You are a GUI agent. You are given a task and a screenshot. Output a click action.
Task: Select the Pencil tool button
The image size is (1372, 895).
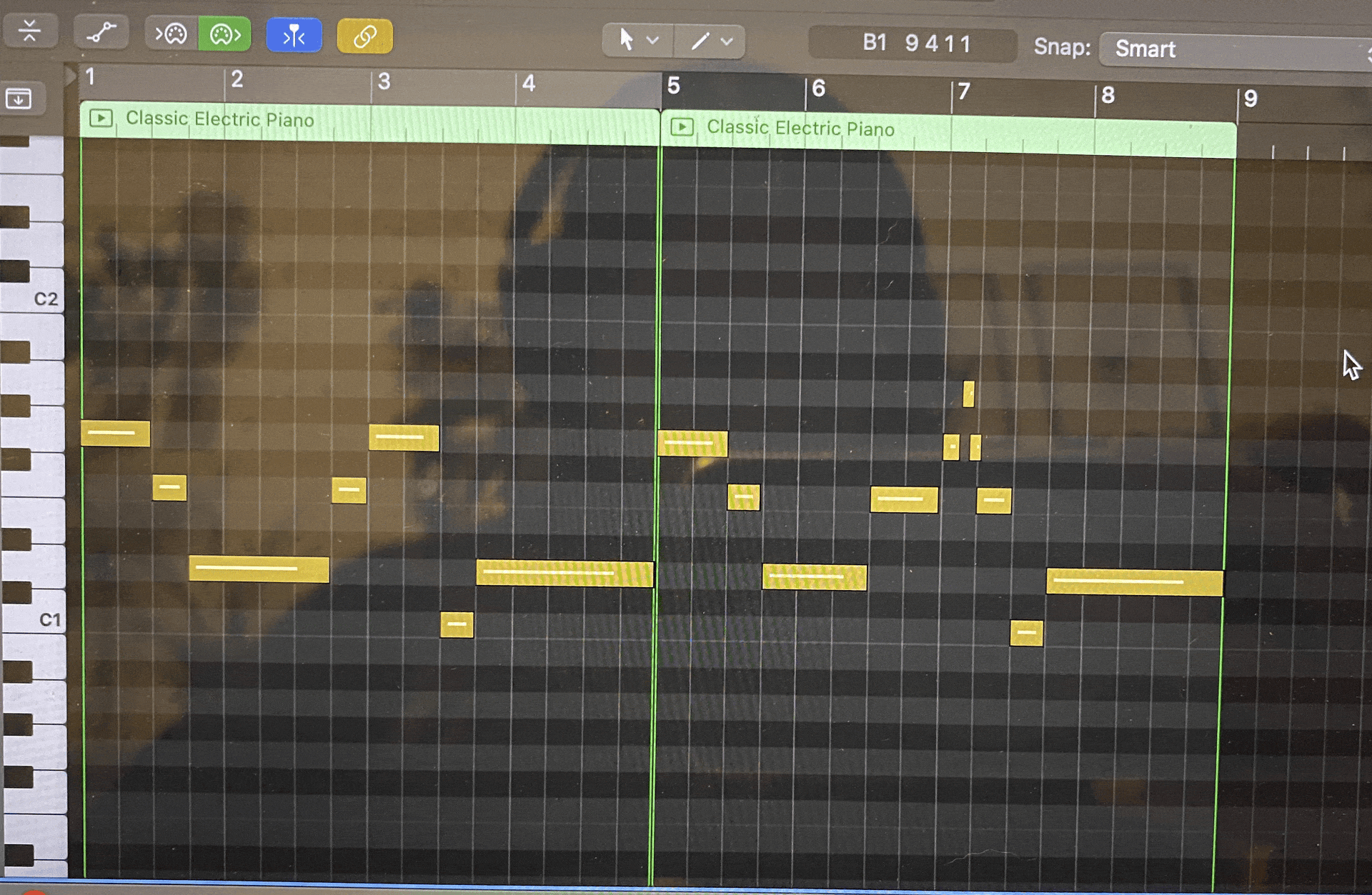(700, 41)
